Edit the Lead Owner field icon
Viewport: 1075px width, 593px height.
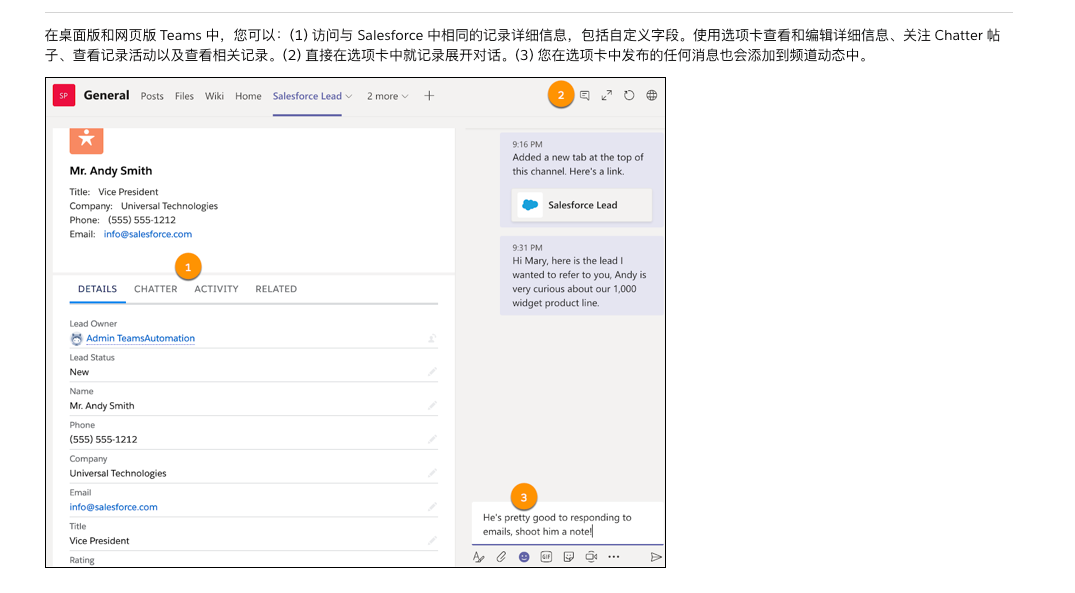point(432,339)
